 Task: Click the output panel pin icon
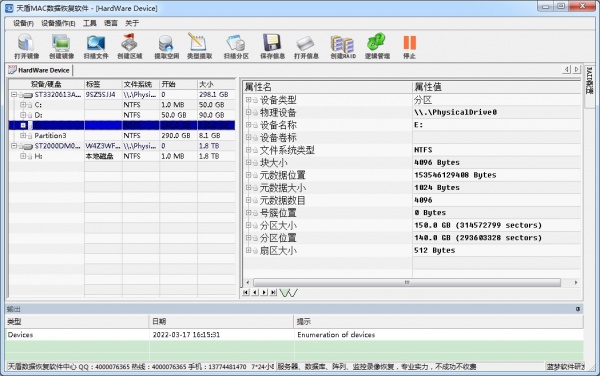pos(578,309)
